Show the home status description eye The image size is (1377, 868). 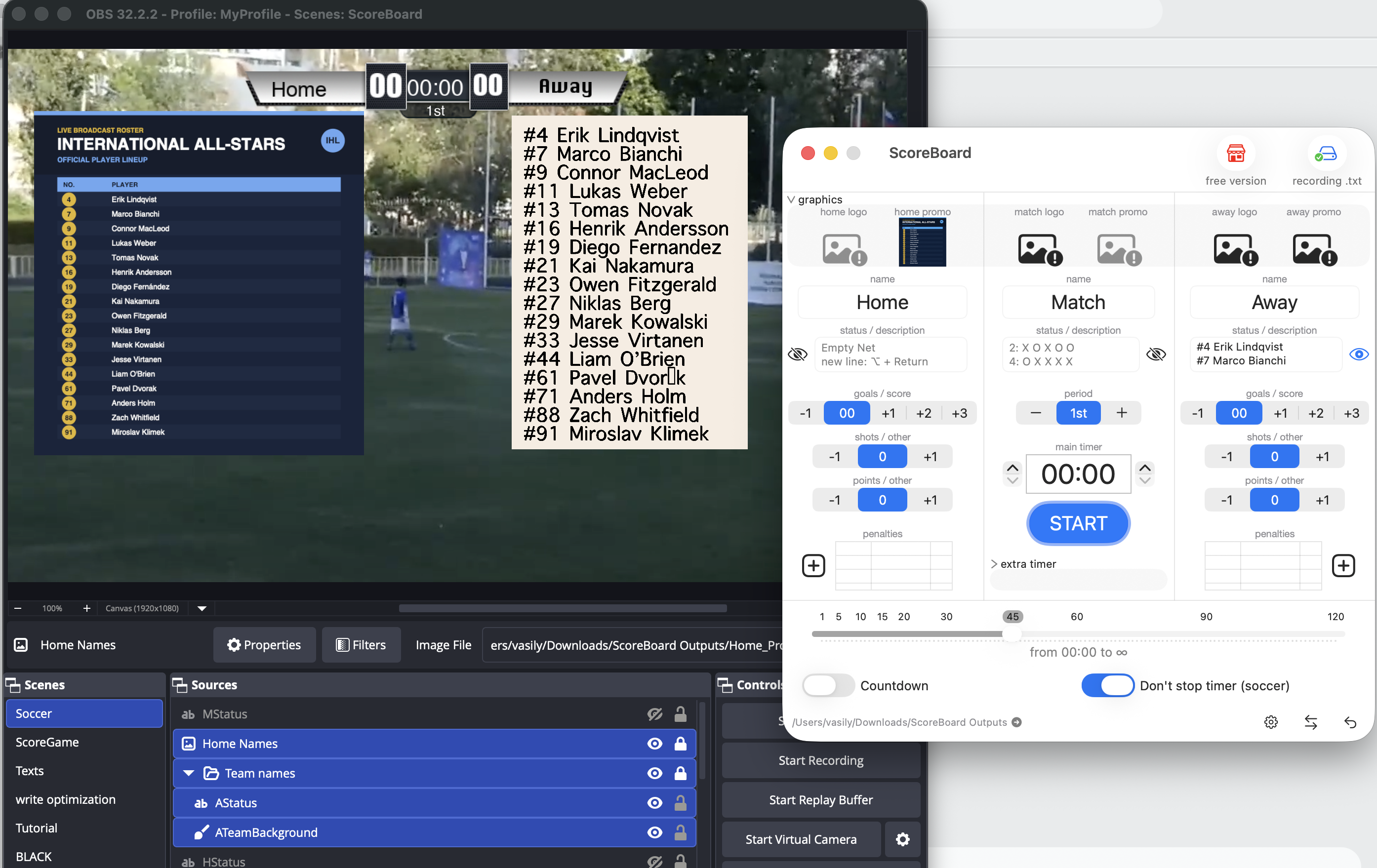(x=797, y=354)
